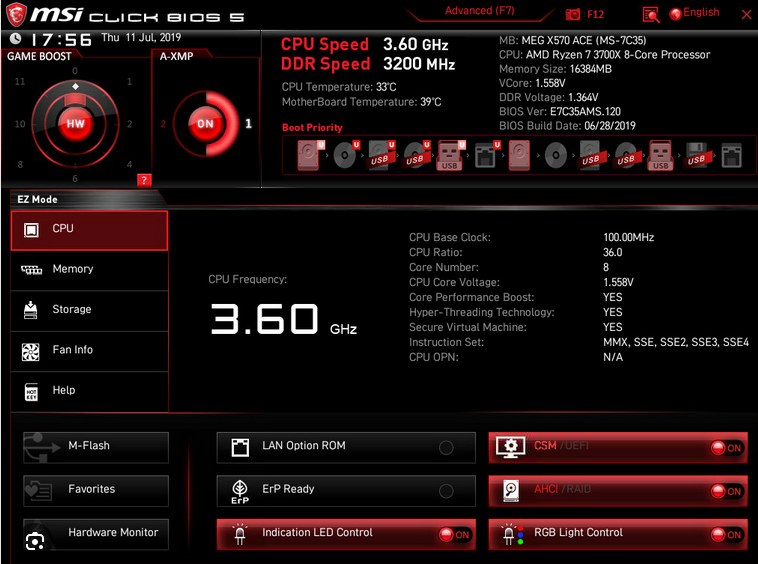
Task: Click the MB: MEG X570 ACE line
Action: (572, 41)
